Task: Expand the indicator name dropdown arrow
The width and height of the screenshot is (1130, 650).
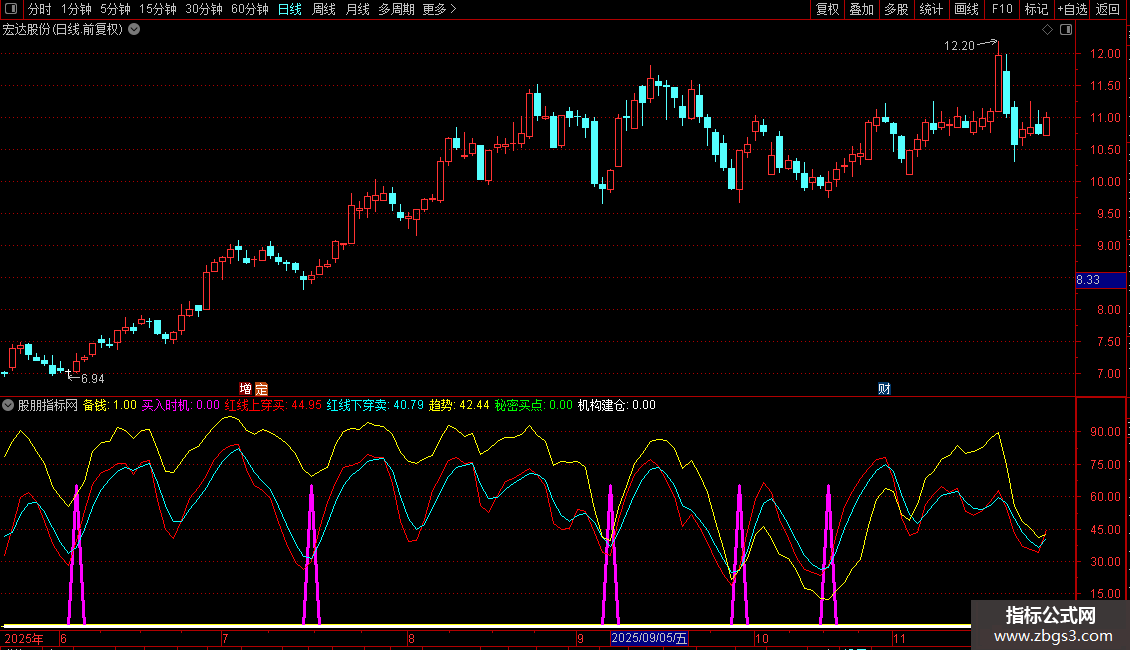Action: click(9, 405)
